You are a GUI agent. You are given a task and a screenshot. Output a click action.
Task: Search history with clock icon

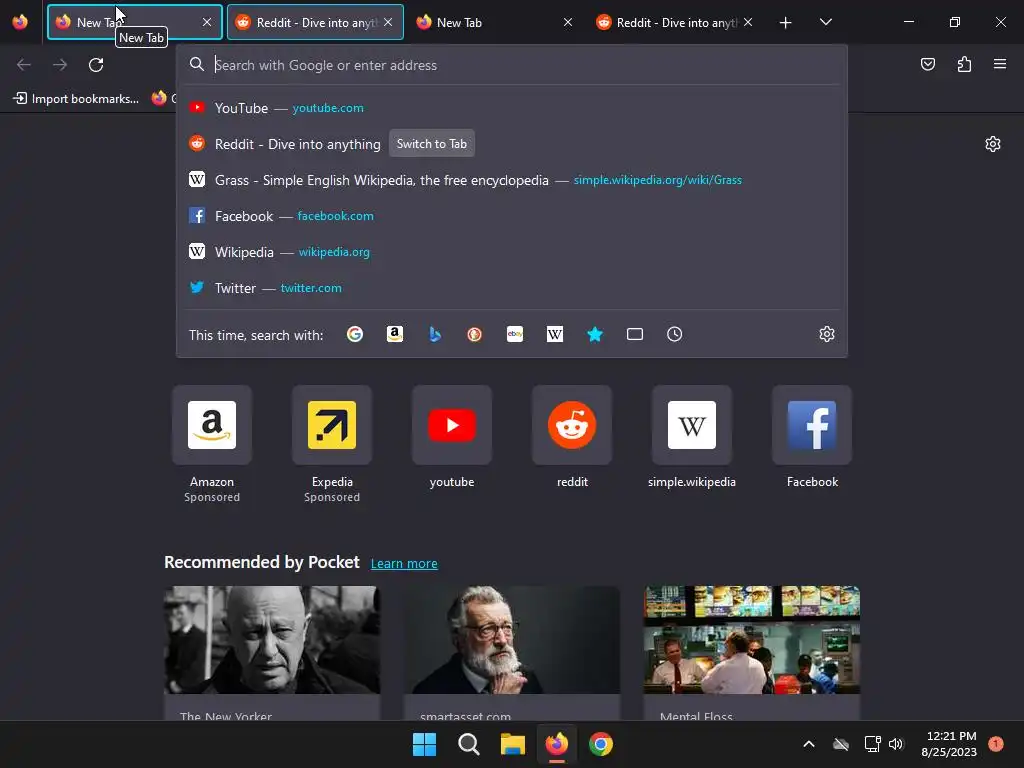(675, 334)
